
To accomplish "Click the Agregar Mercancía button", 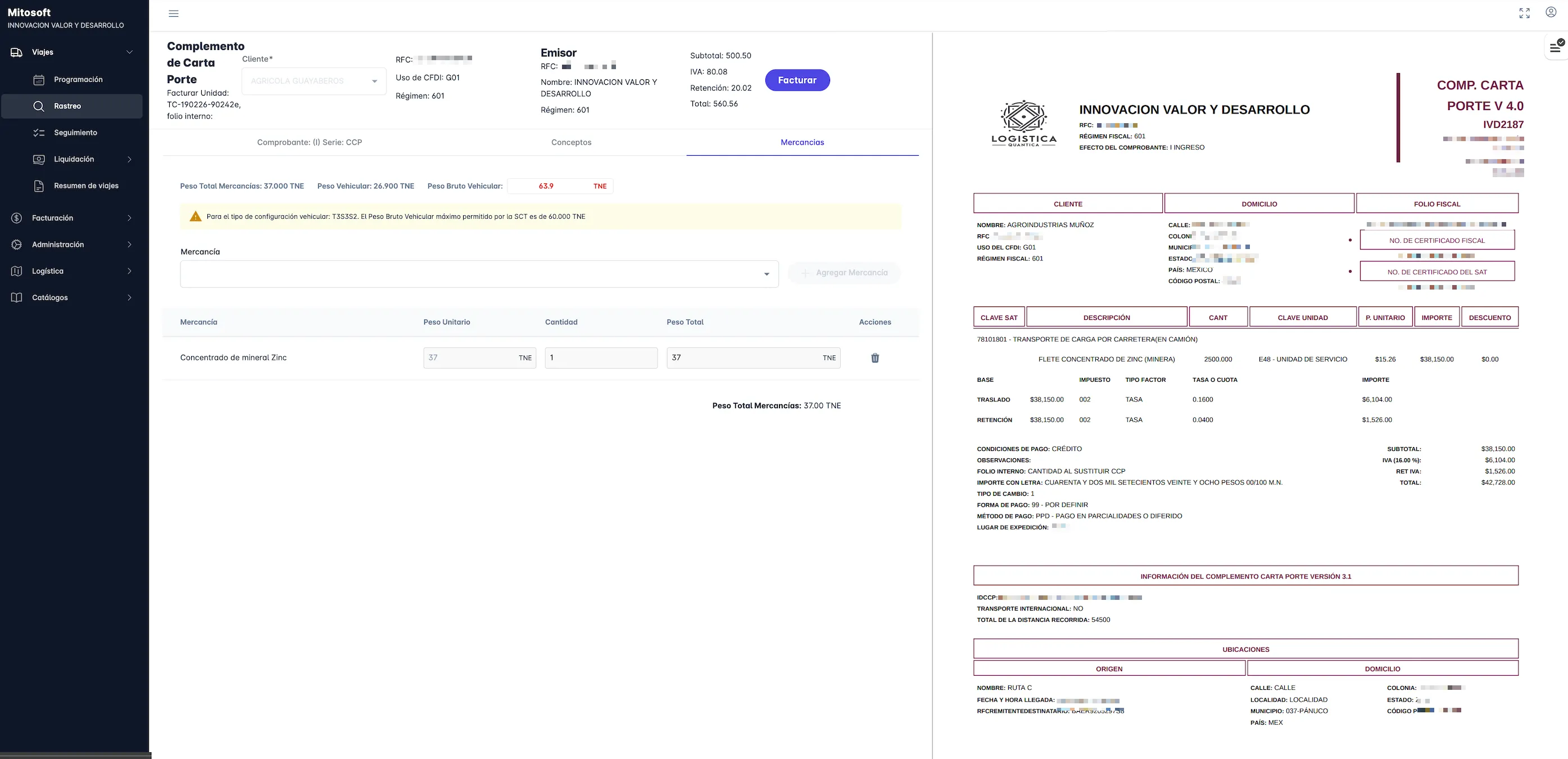I will (x=844, y=273).
